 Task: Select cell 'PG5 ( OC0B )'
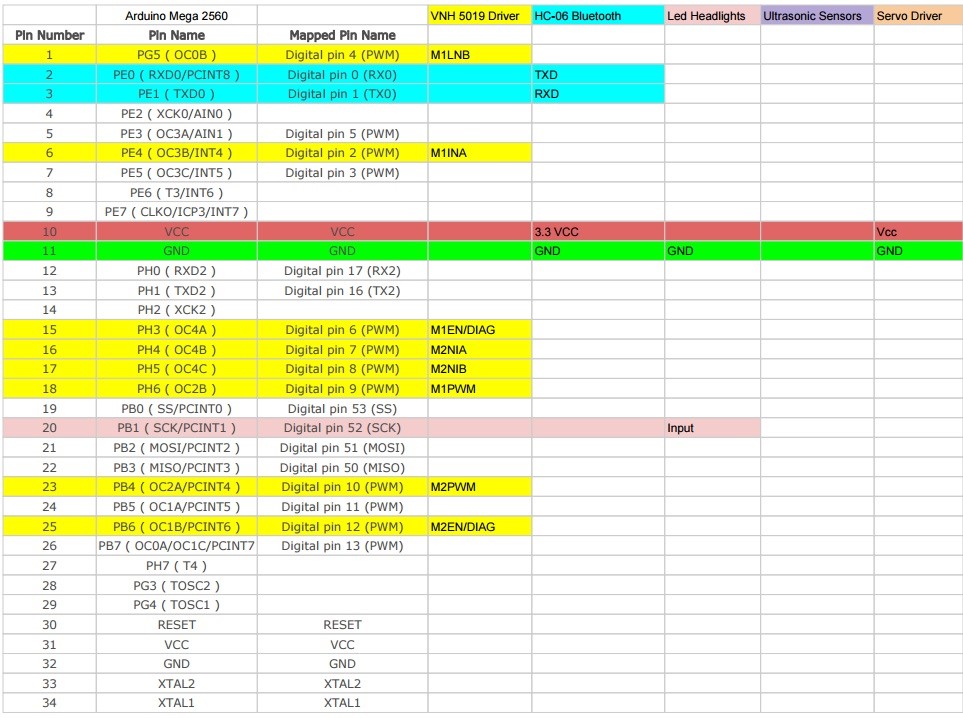176,55
